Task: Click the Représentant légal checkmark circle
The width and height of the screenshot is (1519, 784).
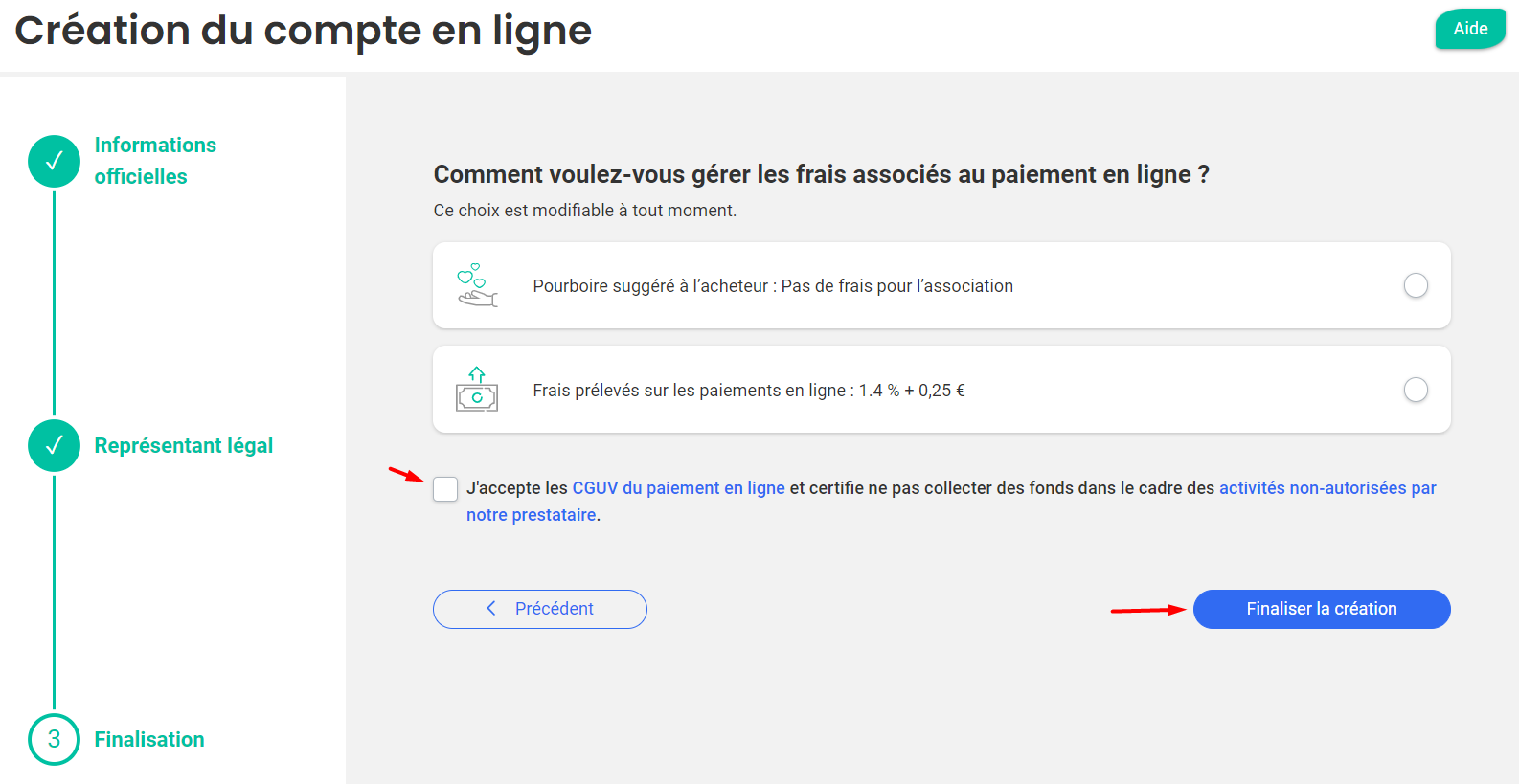Action: coord(55,446)
